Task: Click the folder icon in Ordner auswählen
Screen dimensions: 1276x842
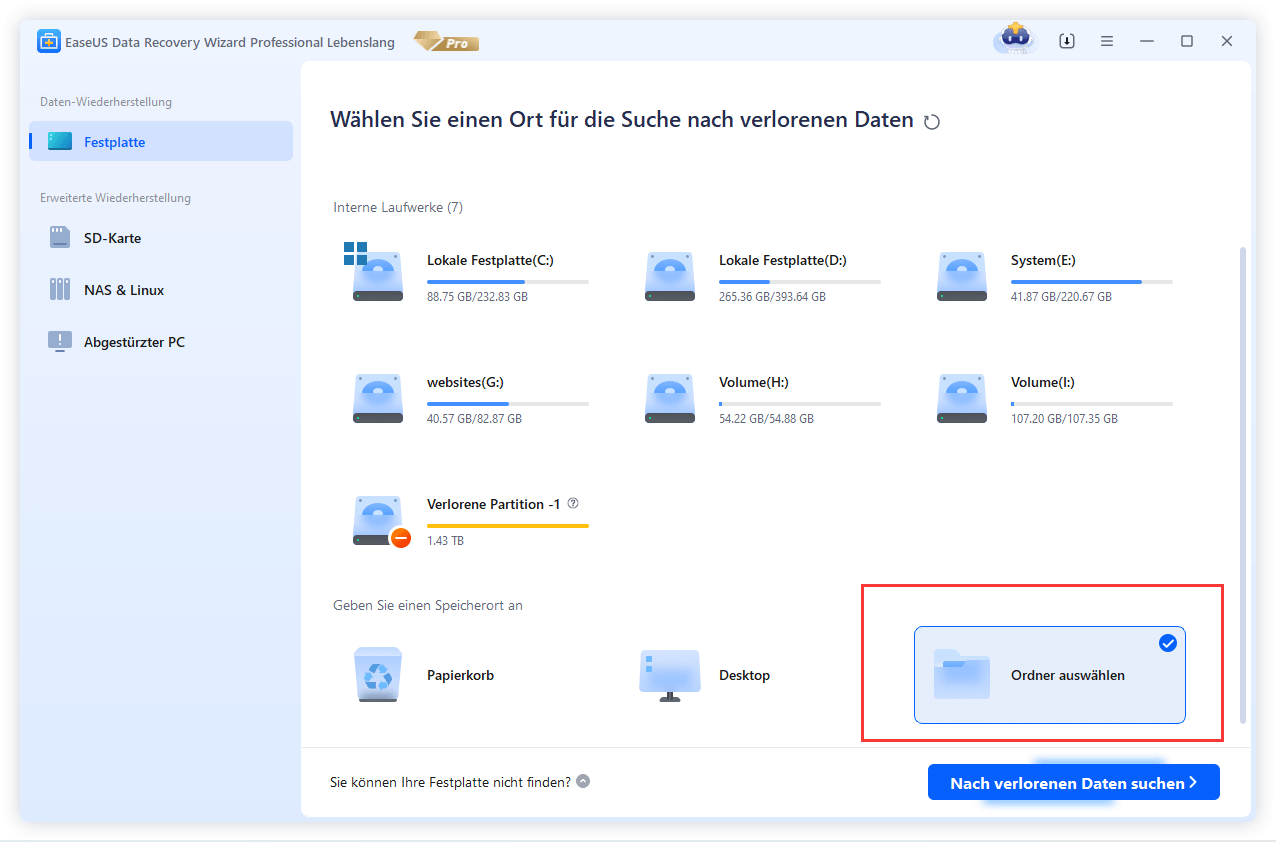Action: click(x=961, y=674)
